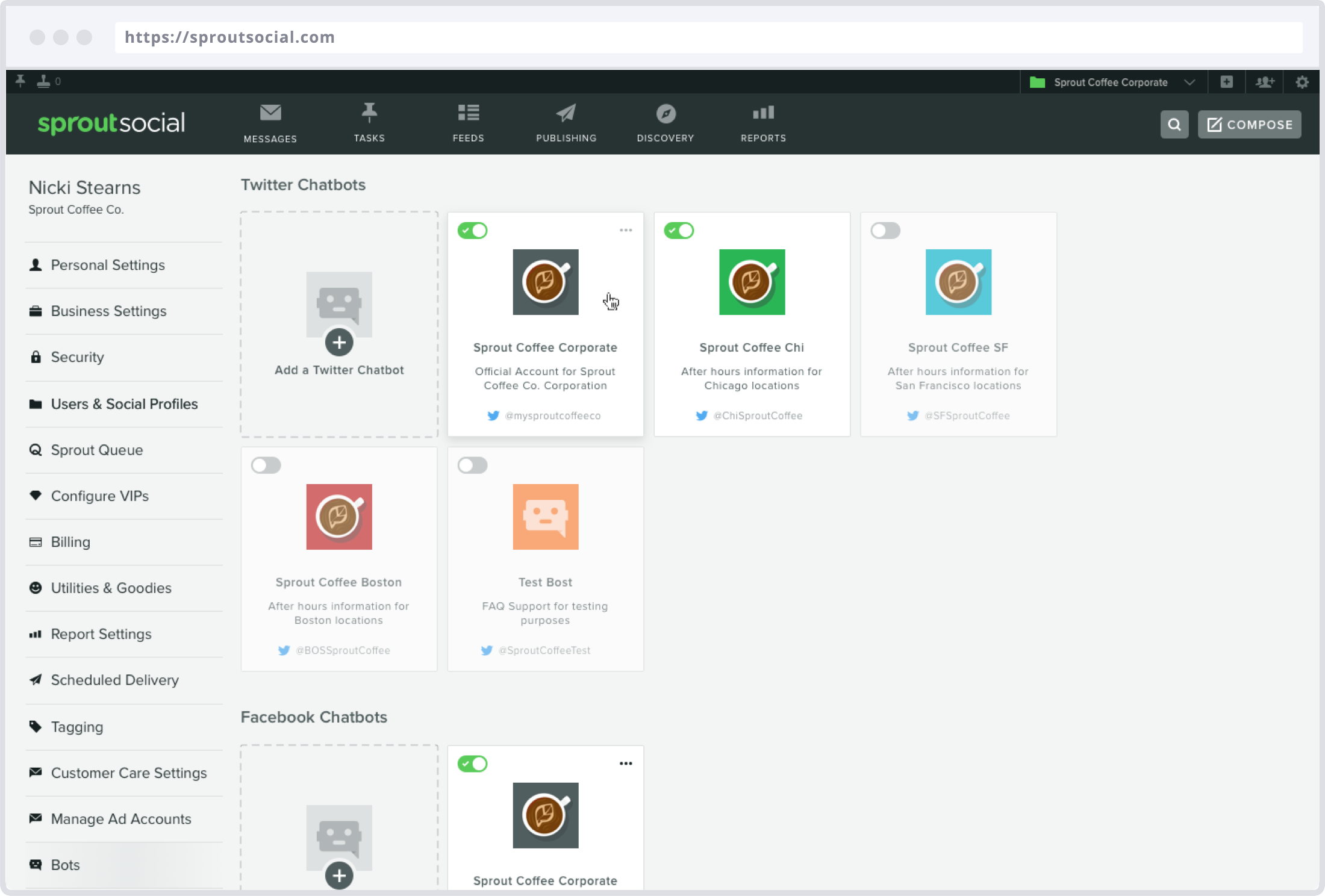The width and height of the screenshot is (1325, 896).
Task: Open Tagging in sidebar
Action: click(124, 727)
